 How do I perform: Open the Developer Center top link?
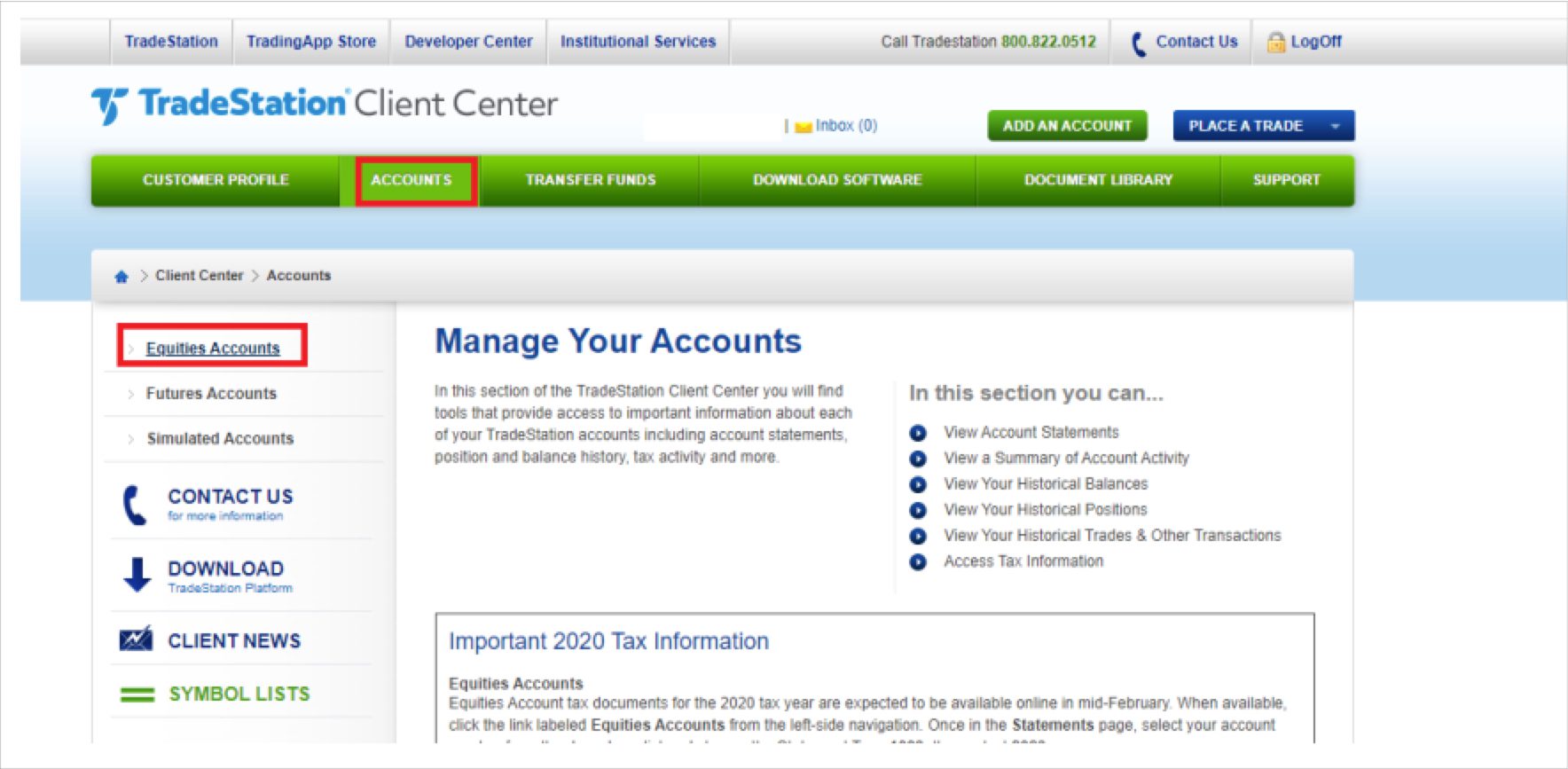click(468, 42)
